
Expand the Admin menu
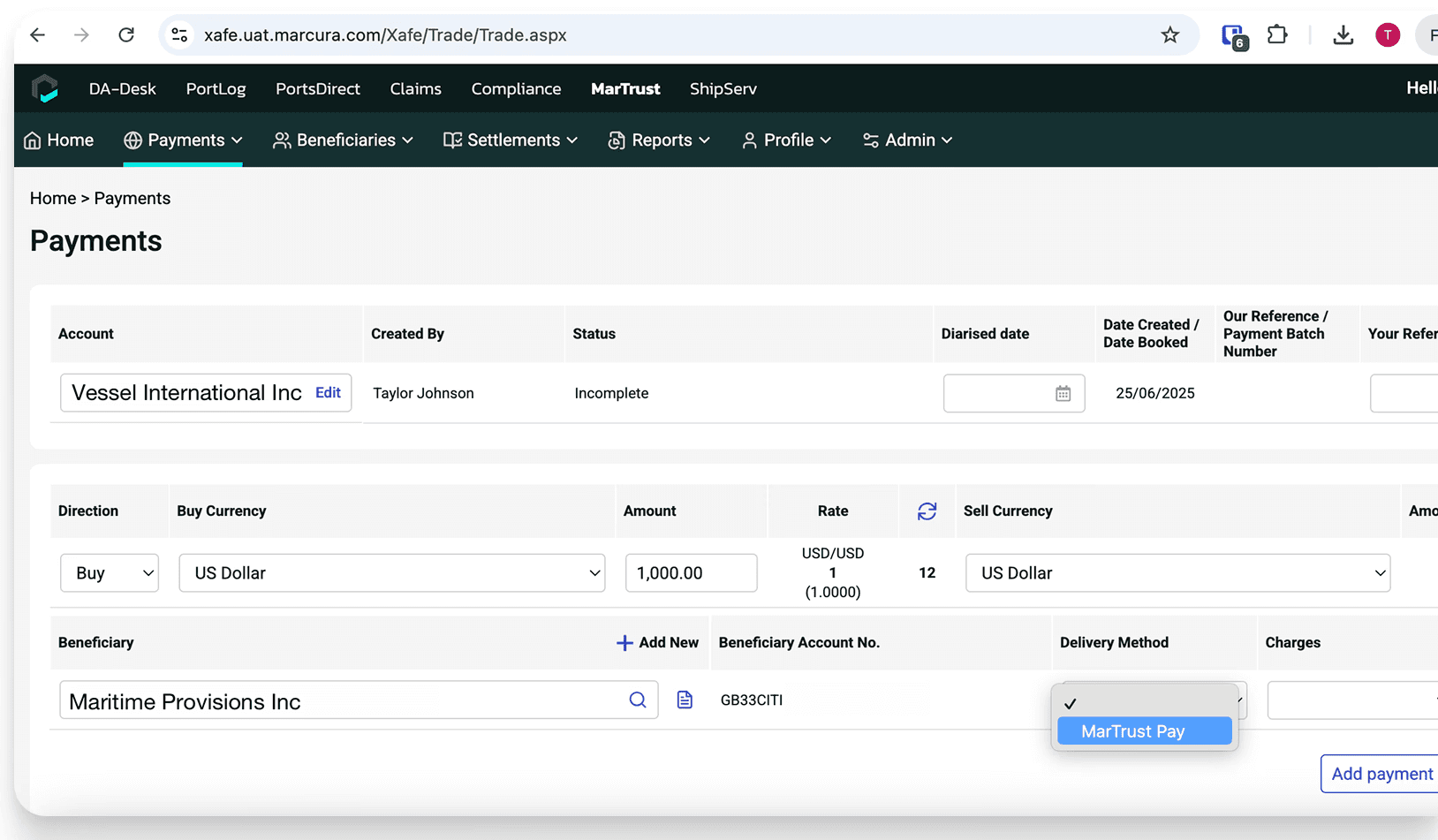tap(907, 140)
